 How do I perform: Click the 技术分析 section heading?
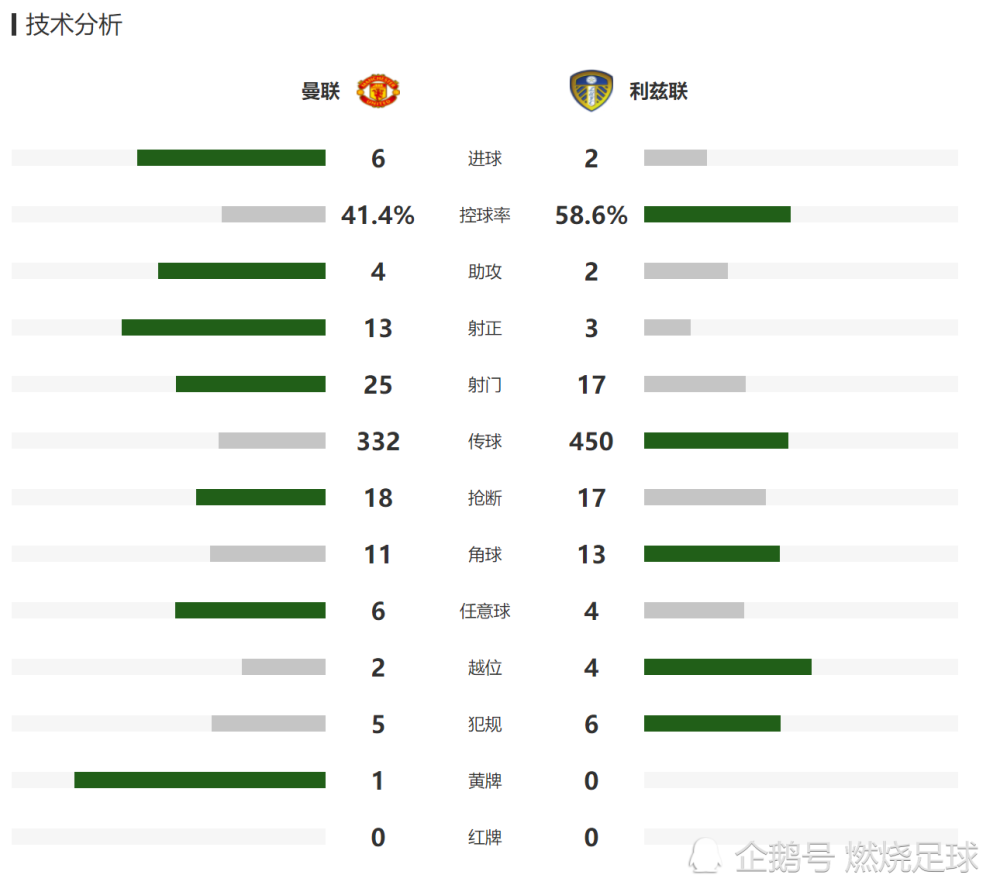pyautogui.click(x=73, y=25)
